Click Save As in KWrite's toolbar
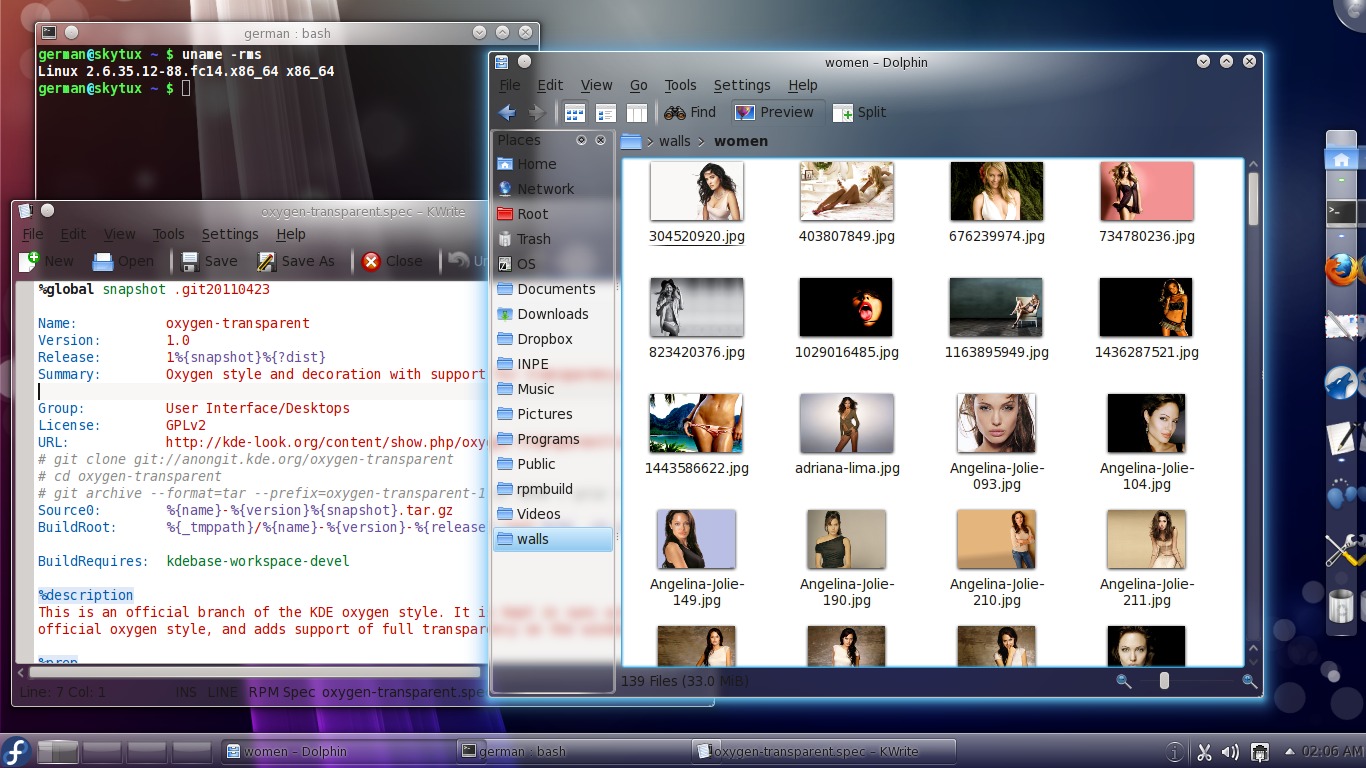1366x768 pixels. (x=296, y=261)
